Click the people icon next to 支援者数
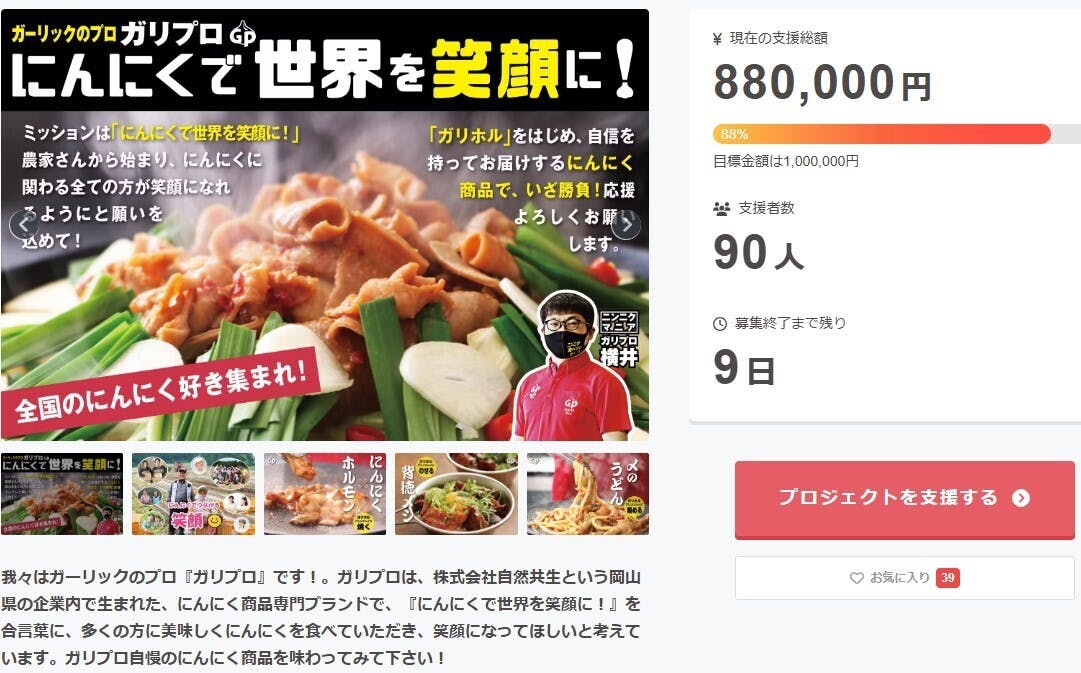Viewport: 1081px width, 673px height. point(721,208)
